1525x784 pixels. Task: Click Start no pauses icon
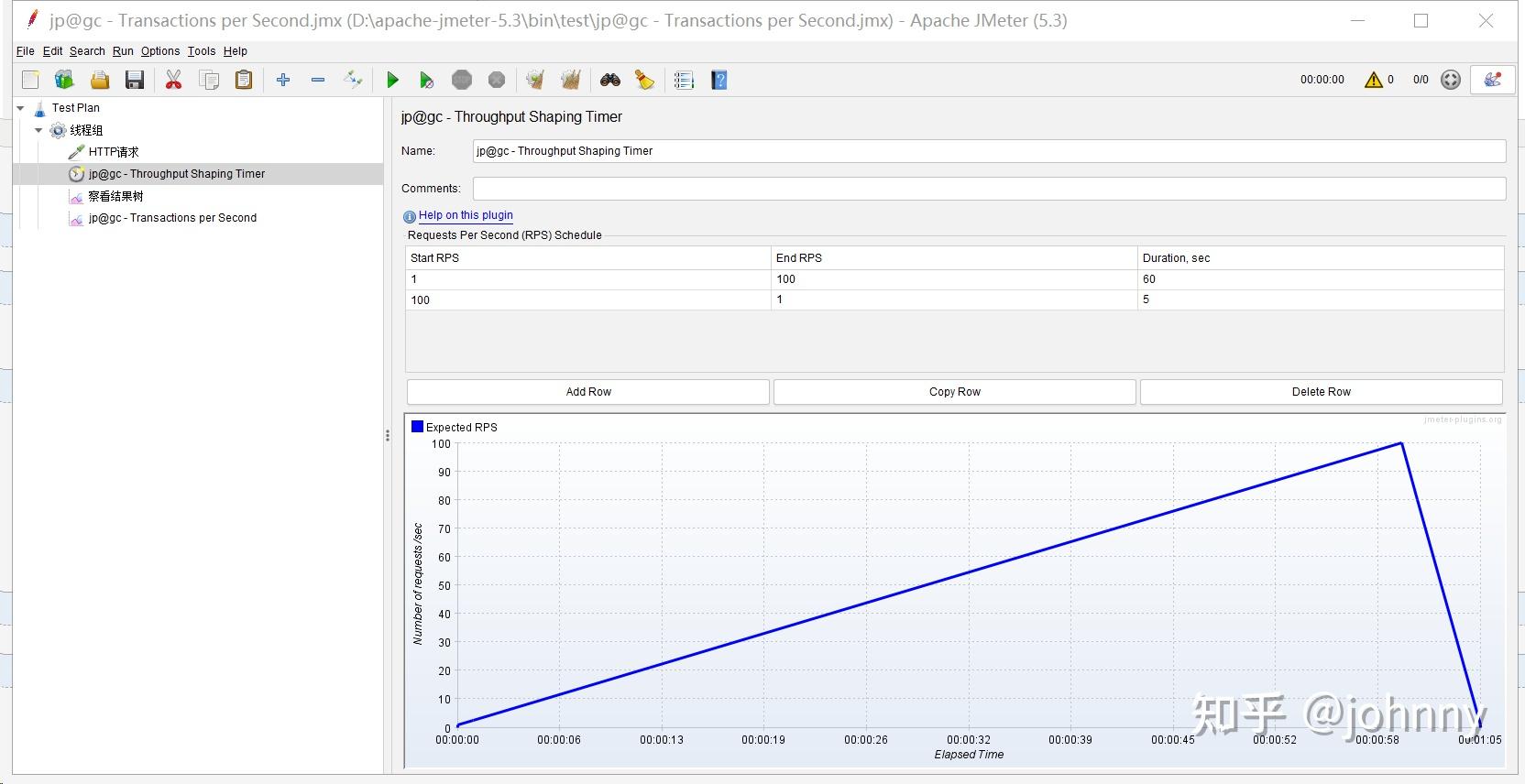pyautogui.click(x=426, y=81)
